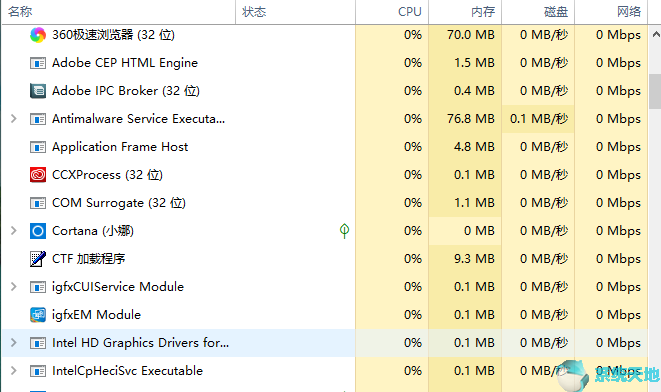The width and height of the screenshot is (661, 392).
Task: Sort by the 网络 column header
Action: [x=611, y=12]
